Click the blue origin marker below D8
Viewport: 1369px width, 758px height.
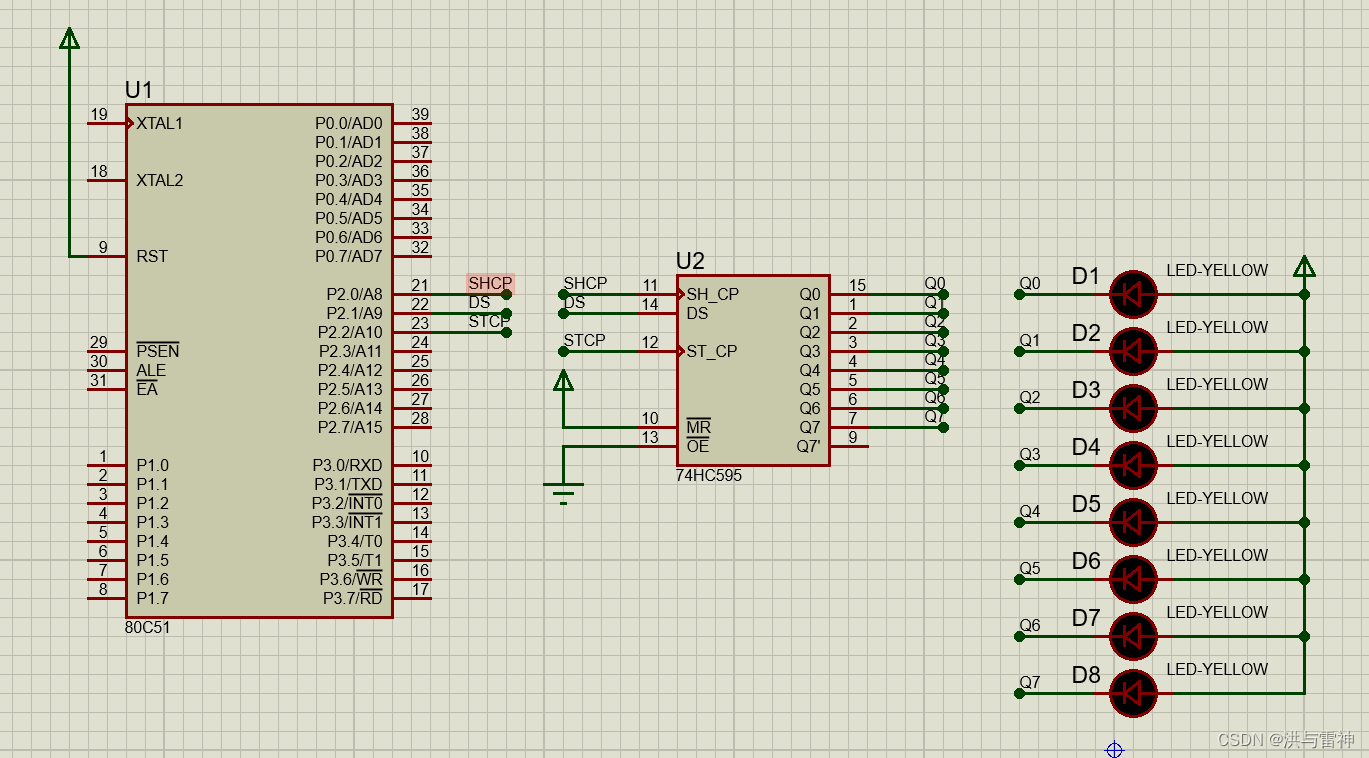coord(1114,750)
